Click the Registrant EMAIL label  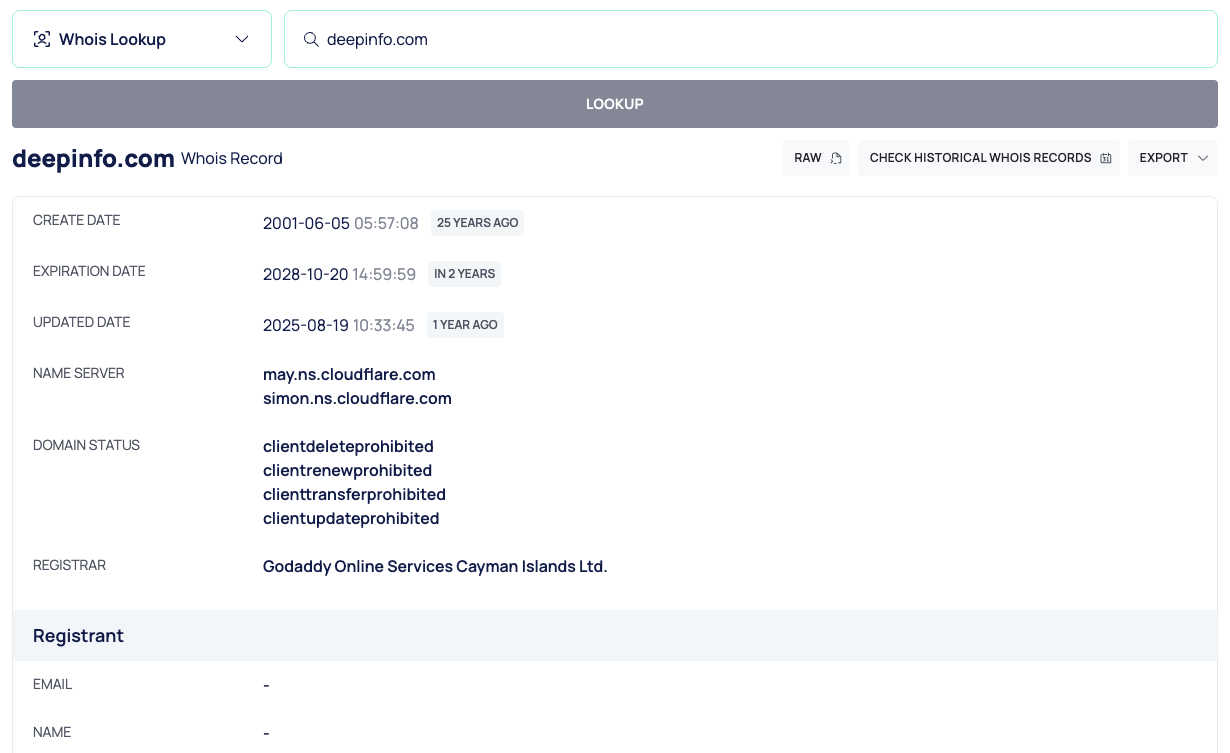[52, 684]
